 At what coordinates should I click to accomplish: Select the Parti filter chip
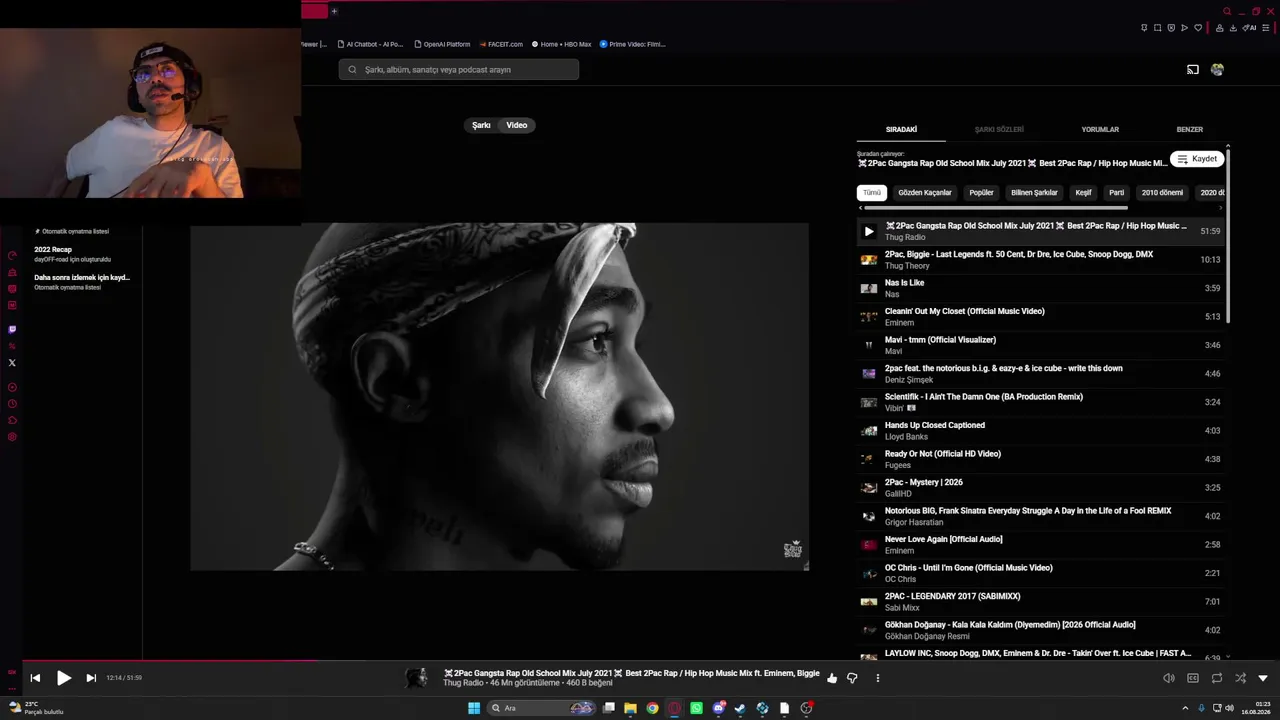[x=1116, y=192]
